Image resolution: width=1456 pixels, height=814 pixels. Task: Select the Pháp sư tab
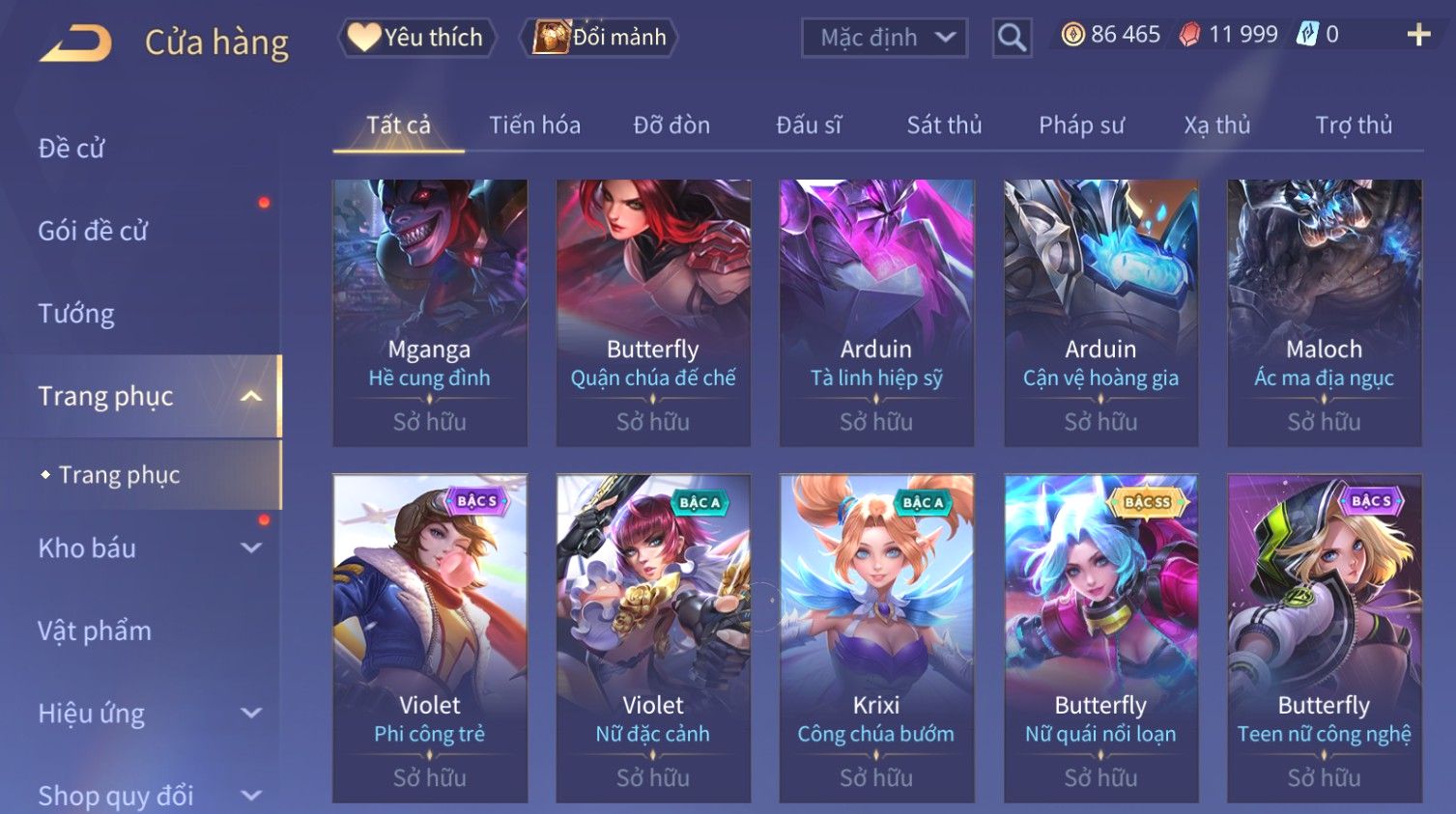click(1081, 126)
